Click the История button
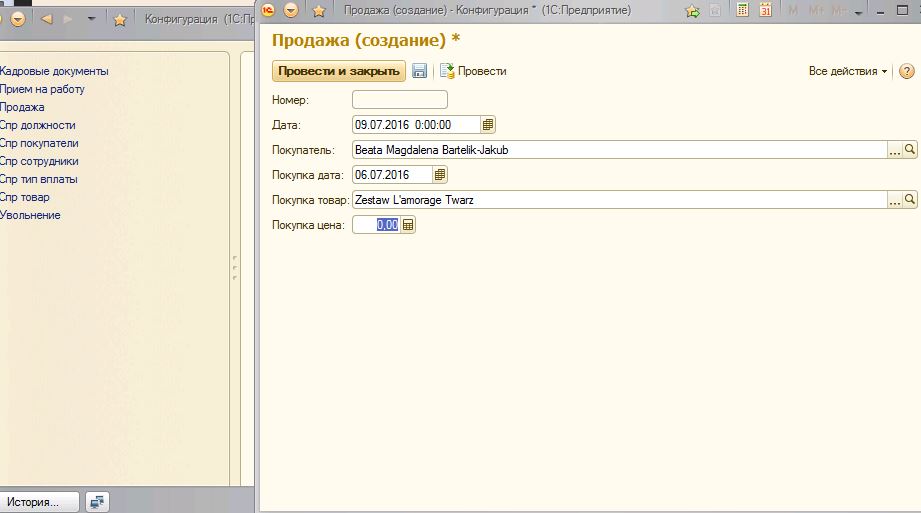This screenshot has width=921, height=513. [39, 502]
